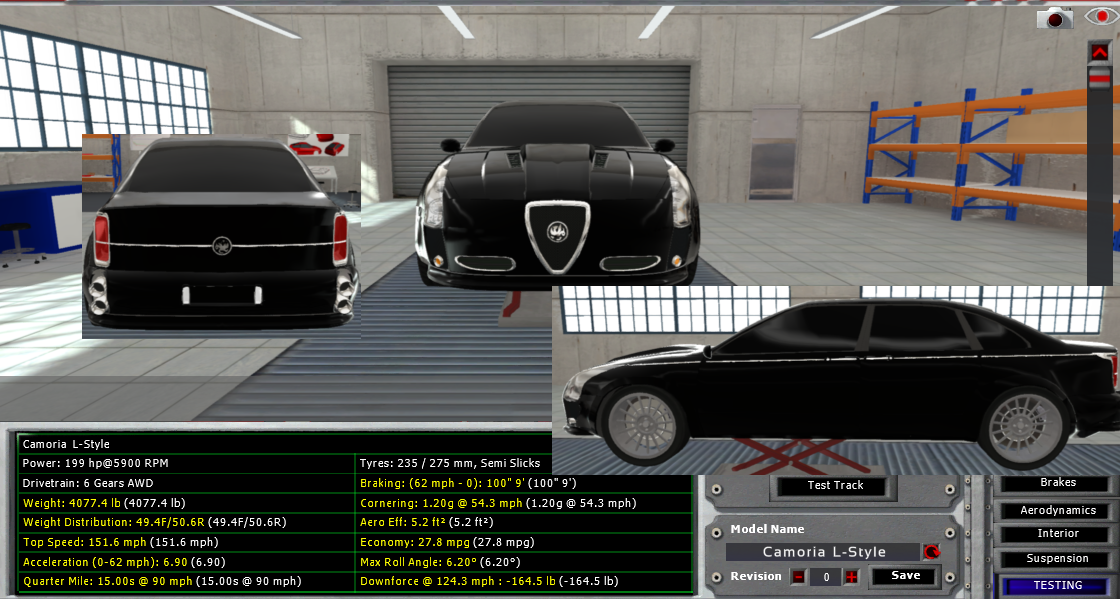This screenshot has width=1120, height=599.
Task: Go to the Suspension tab
Action: point(1058,559)
